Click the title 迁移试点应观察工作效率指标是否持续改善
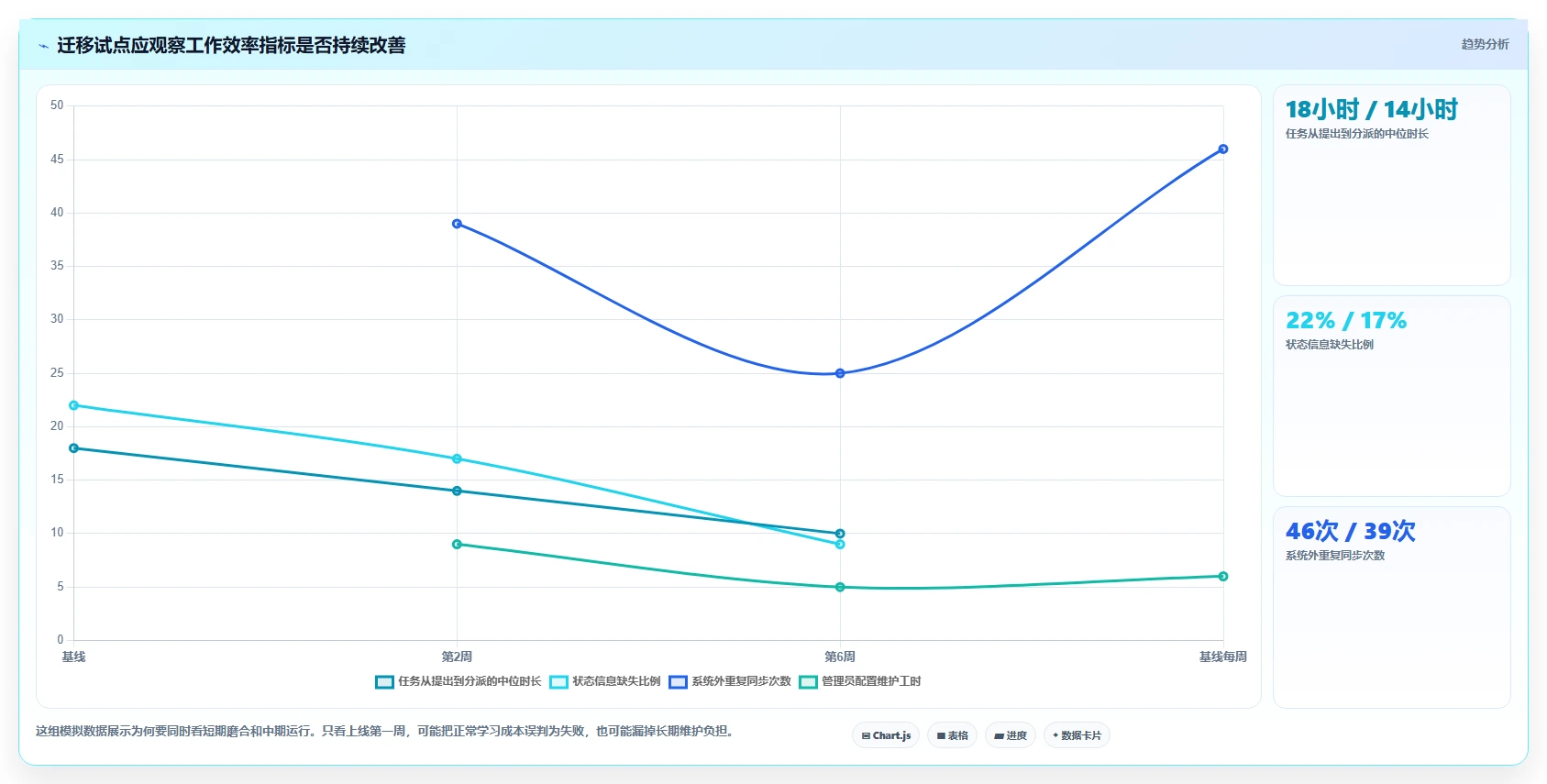The width and height of the screenshot is (1547, 784). 231,46
